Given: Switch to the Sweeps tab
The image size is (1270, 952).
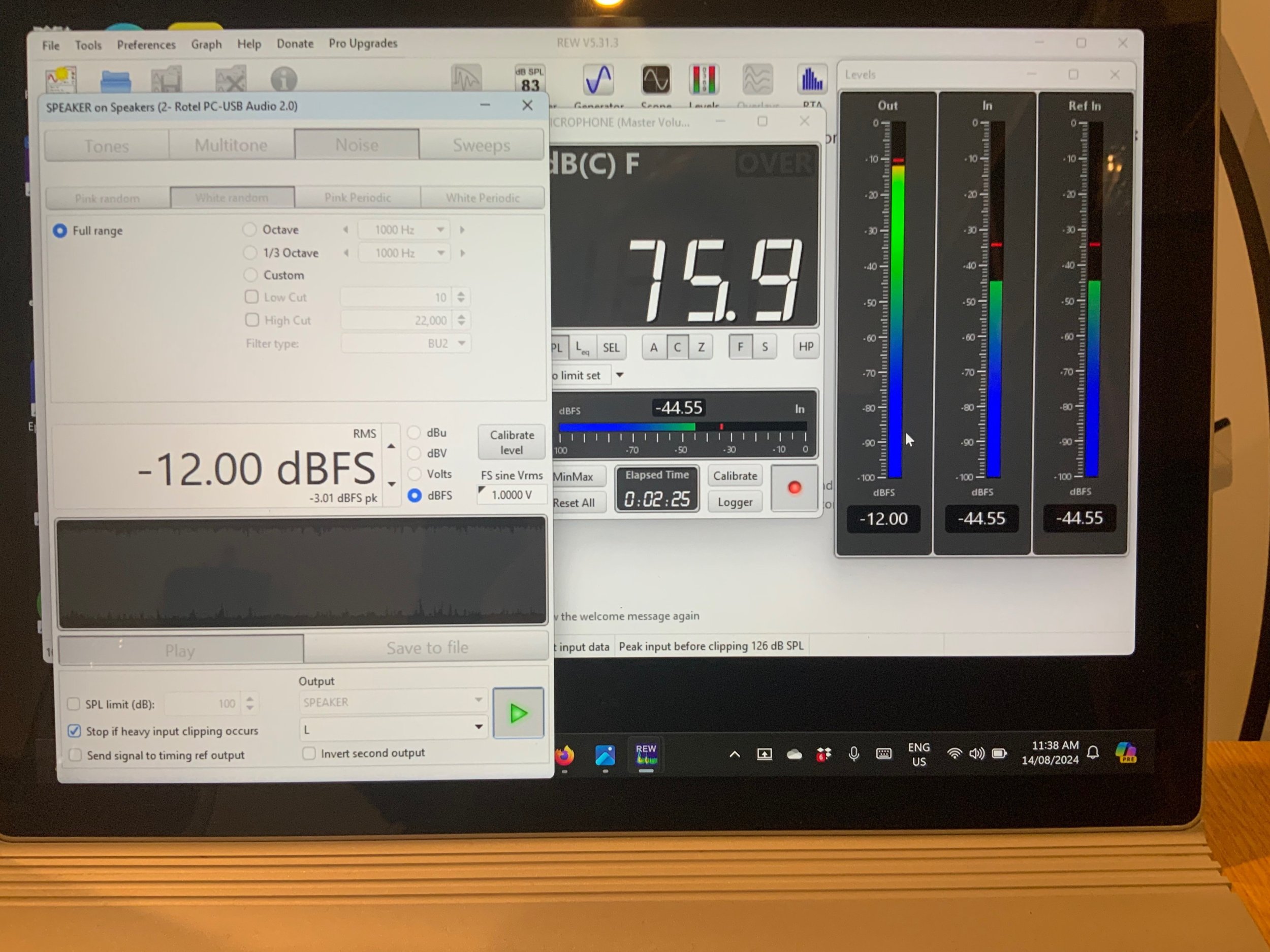Looking at the screenshot, I should 481,145.
